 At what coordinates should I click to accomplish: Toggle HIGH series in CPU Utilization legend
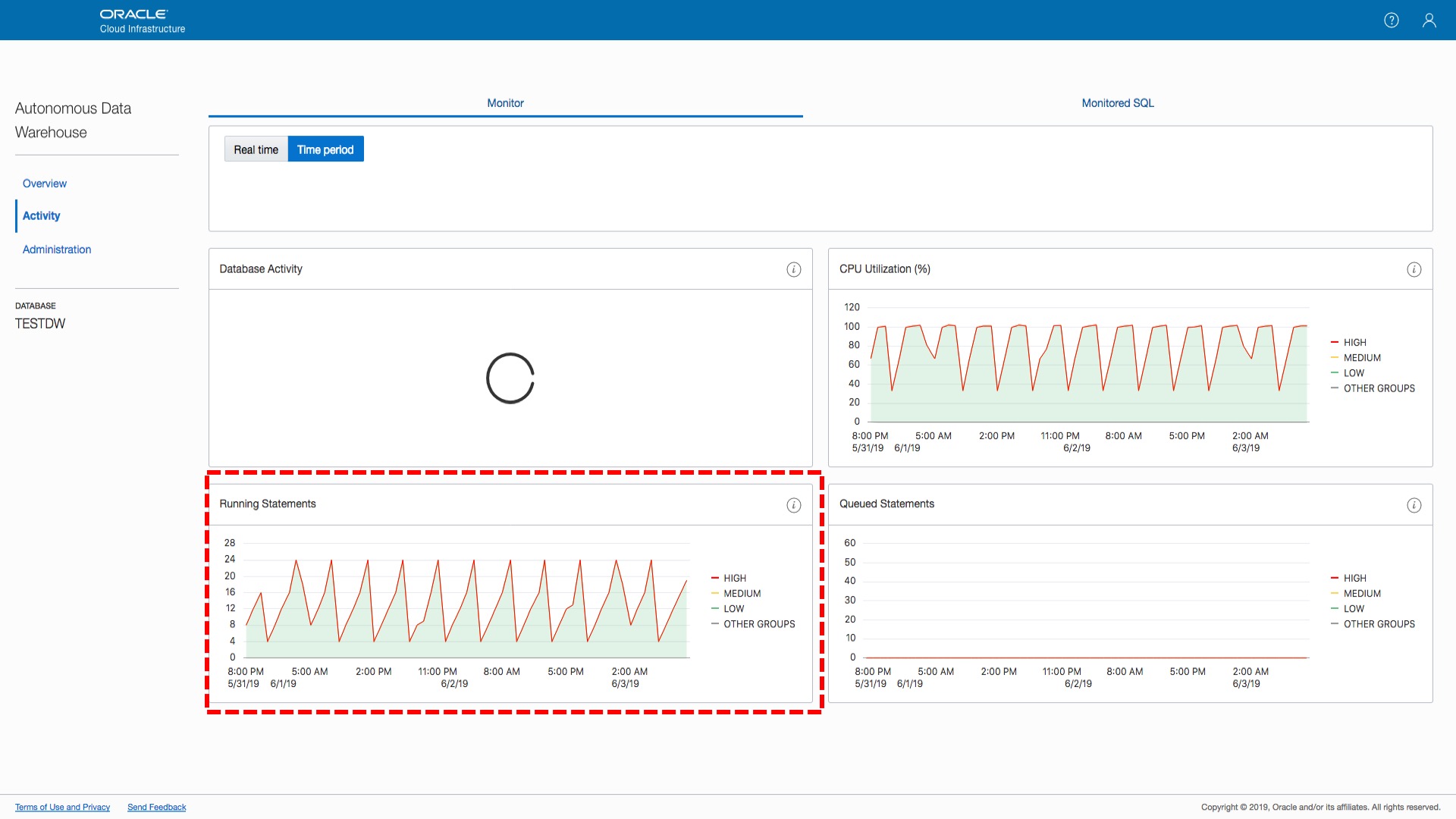click(1354, 343)
